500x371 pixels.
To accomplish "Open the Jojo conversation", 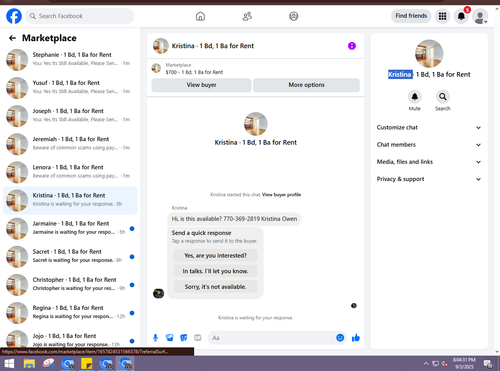I will pyautogui.click(x=70, y=338).
